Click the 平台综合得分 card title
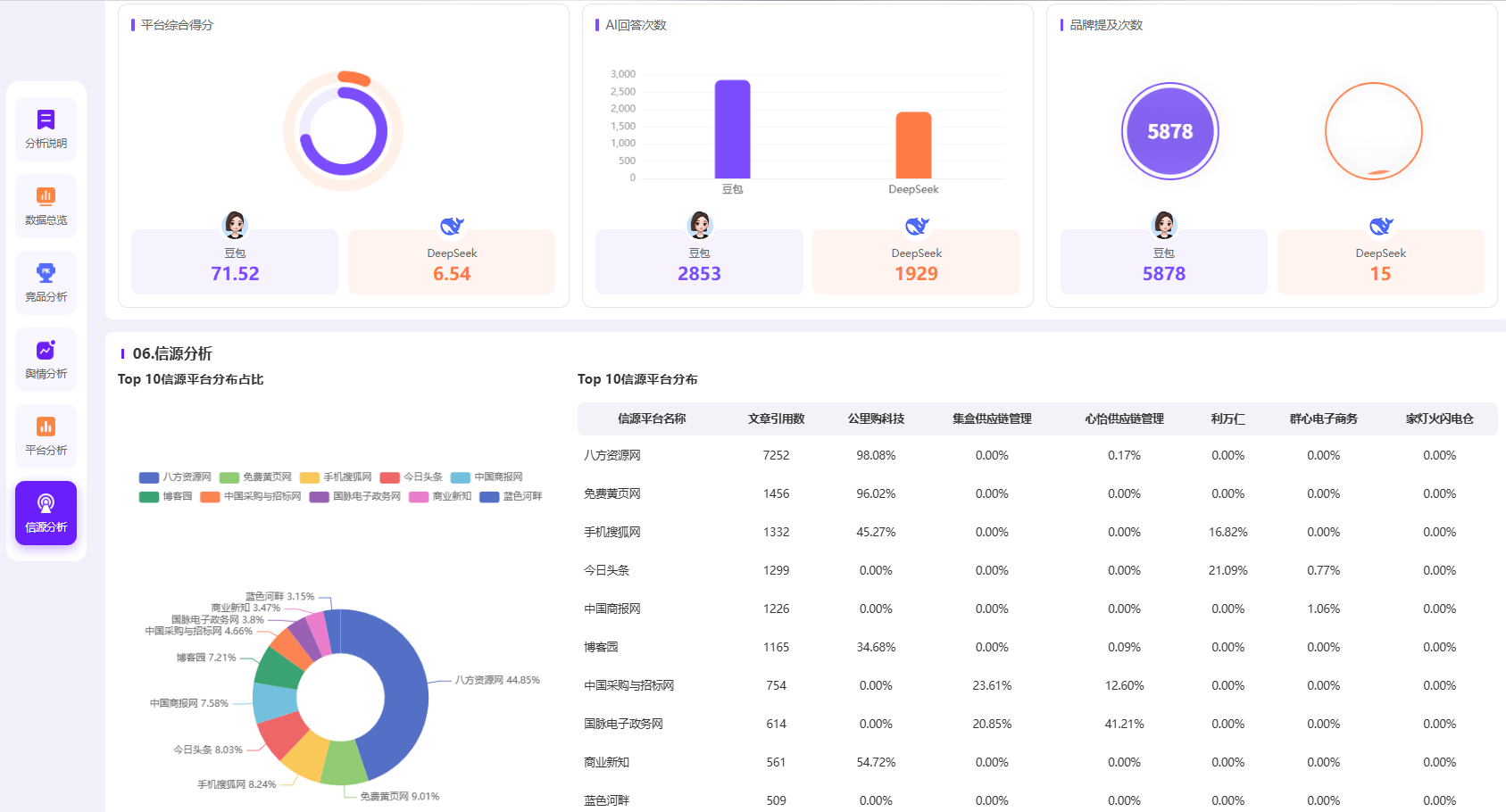The image size is (1506, 812). pyautogui.click(x=177, y=25)
